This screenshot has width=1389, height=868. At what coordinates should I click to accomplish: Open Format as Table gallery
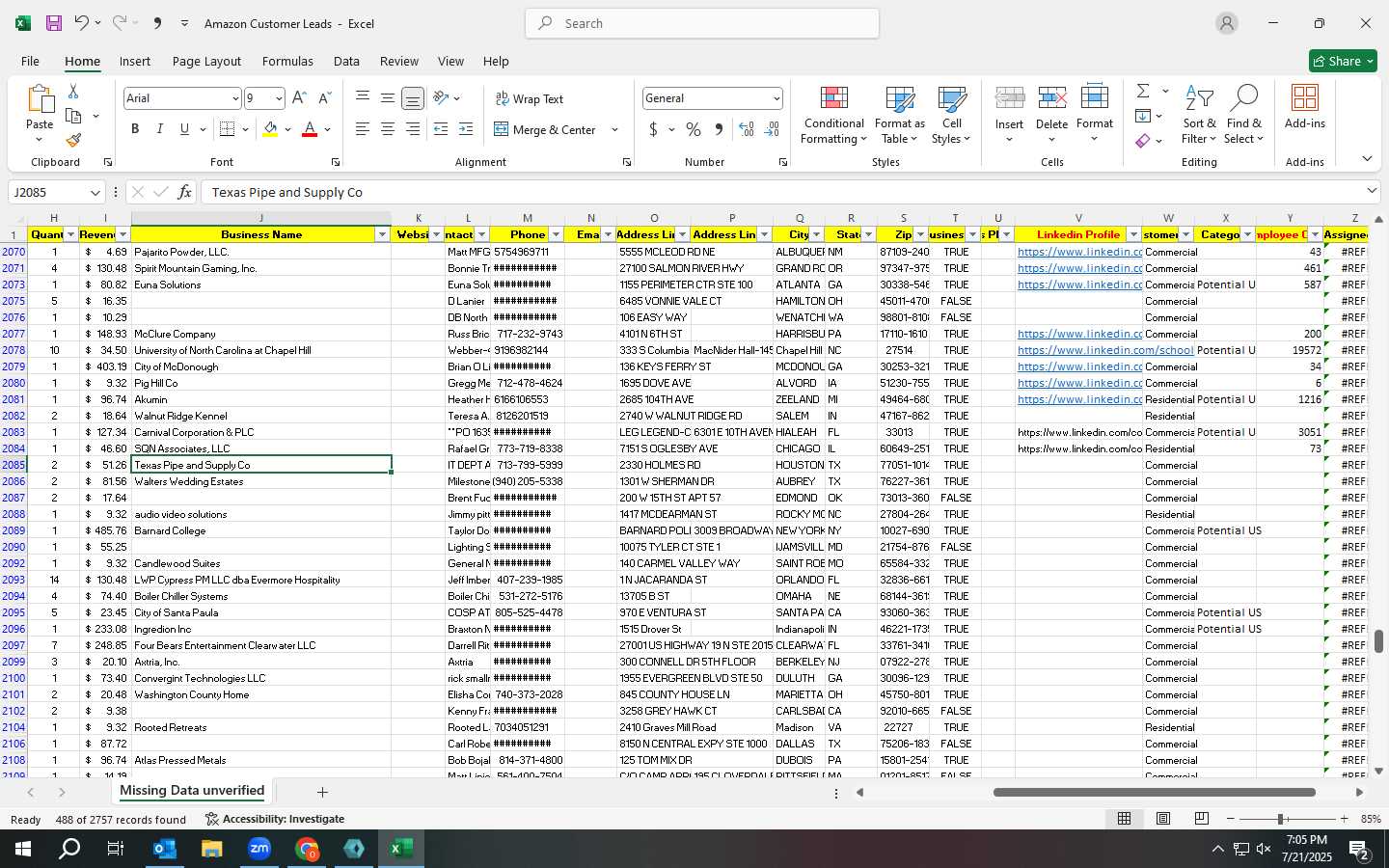click(x=899, y=116)
